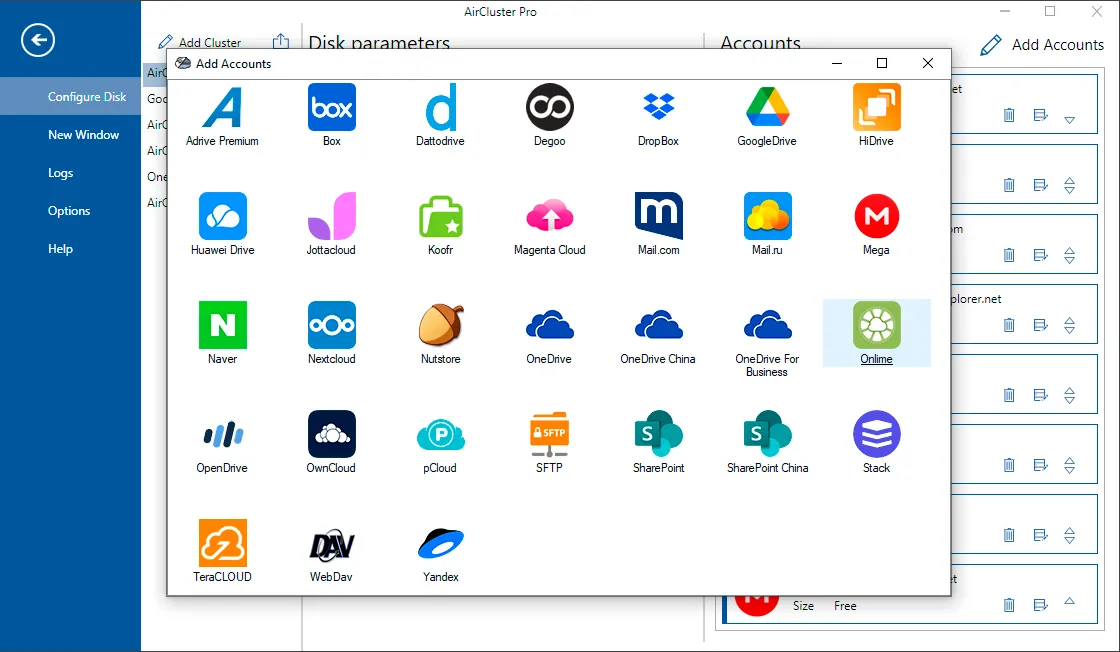Close the Add Accounts dialog
The image size is (1120, 652).
point(928,64)
